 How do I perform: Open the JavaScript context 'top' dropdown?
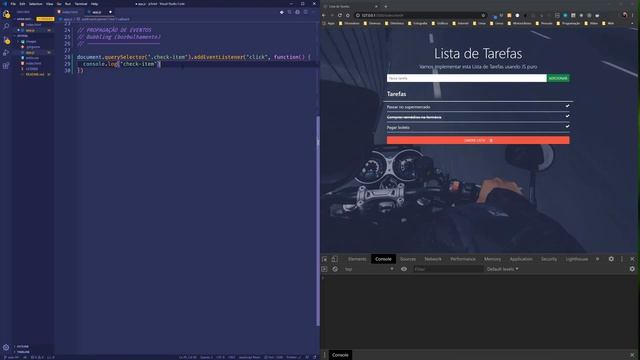(369, 269)
